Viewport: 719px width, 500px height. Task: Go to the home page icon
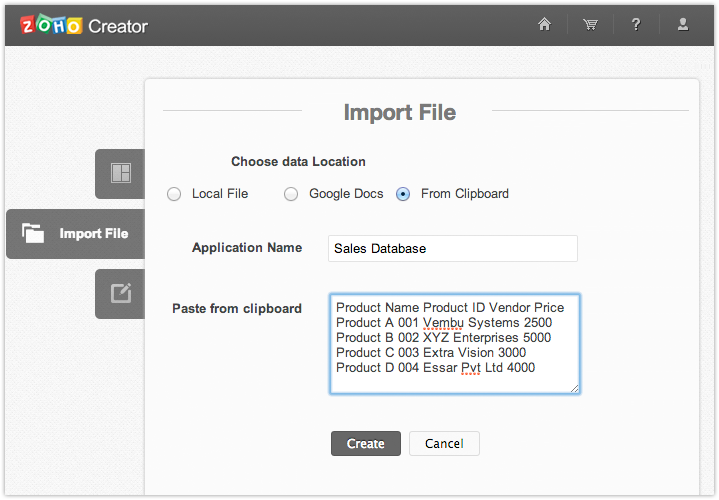coord(545,25)
